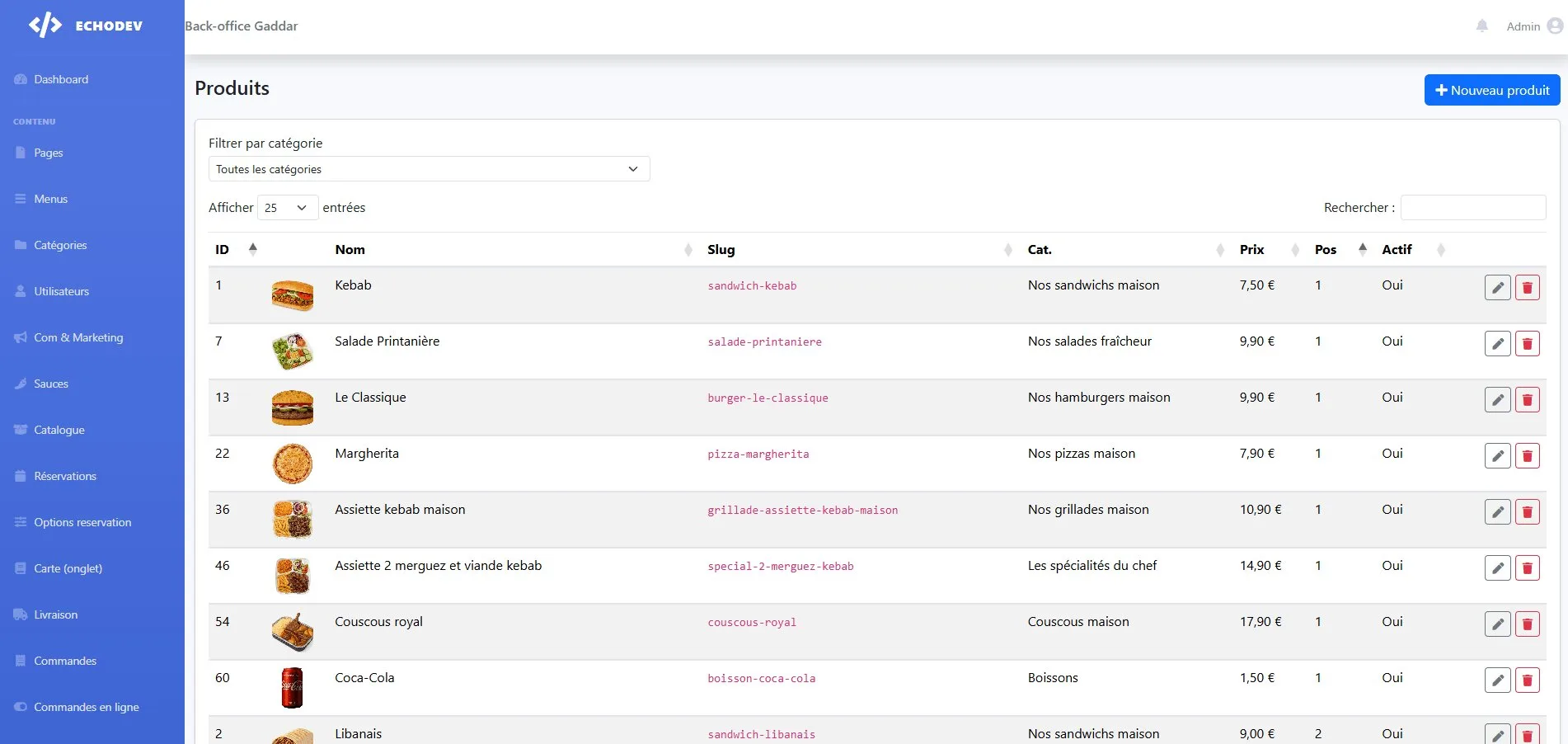Navigate to Commandes en ligne
Image resolution: width=1568 pixels, height=744 pixels.
(x=86, y=707)
